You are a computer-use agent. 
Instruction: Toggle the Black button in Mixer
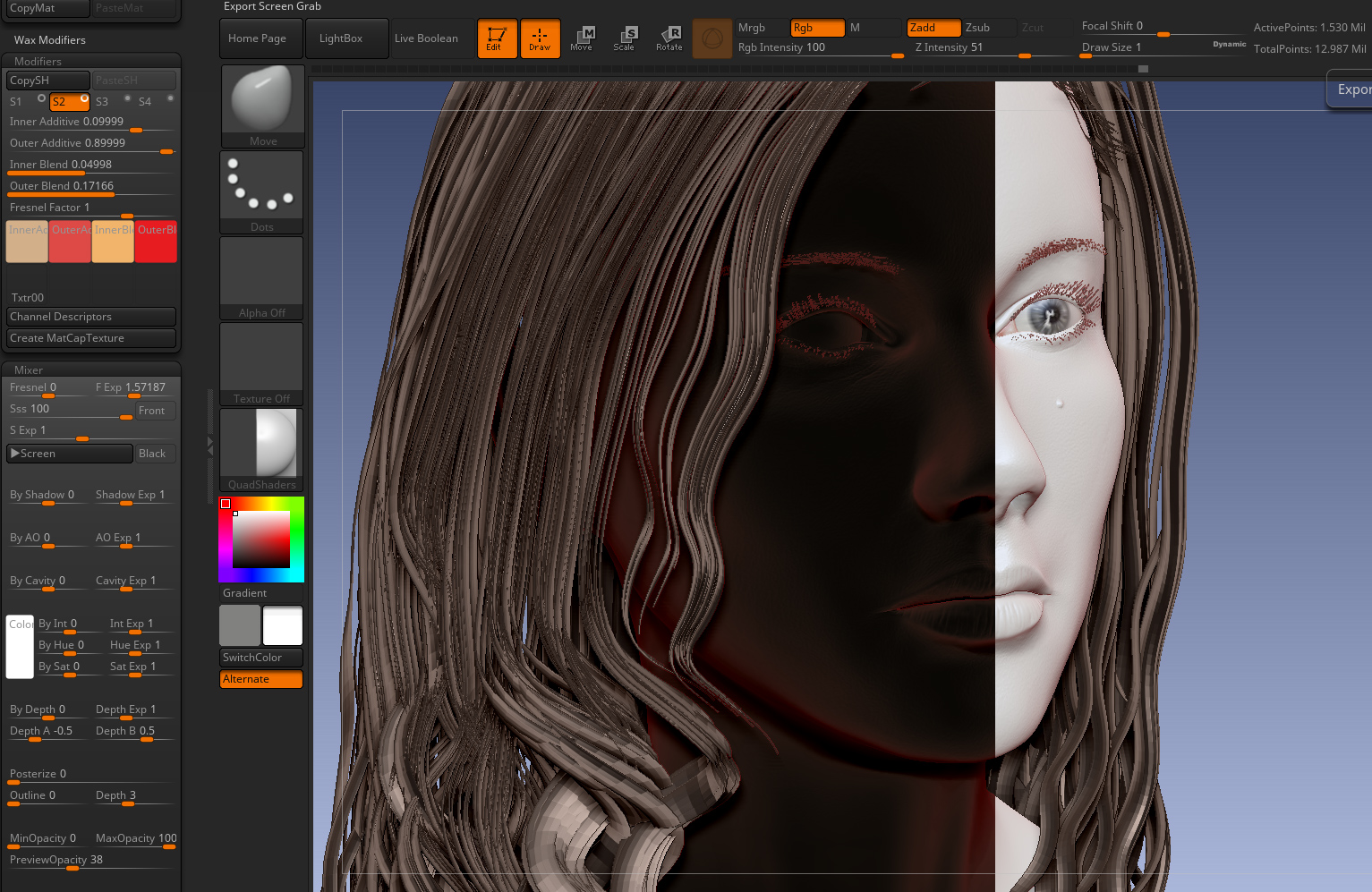click(156, 454)
